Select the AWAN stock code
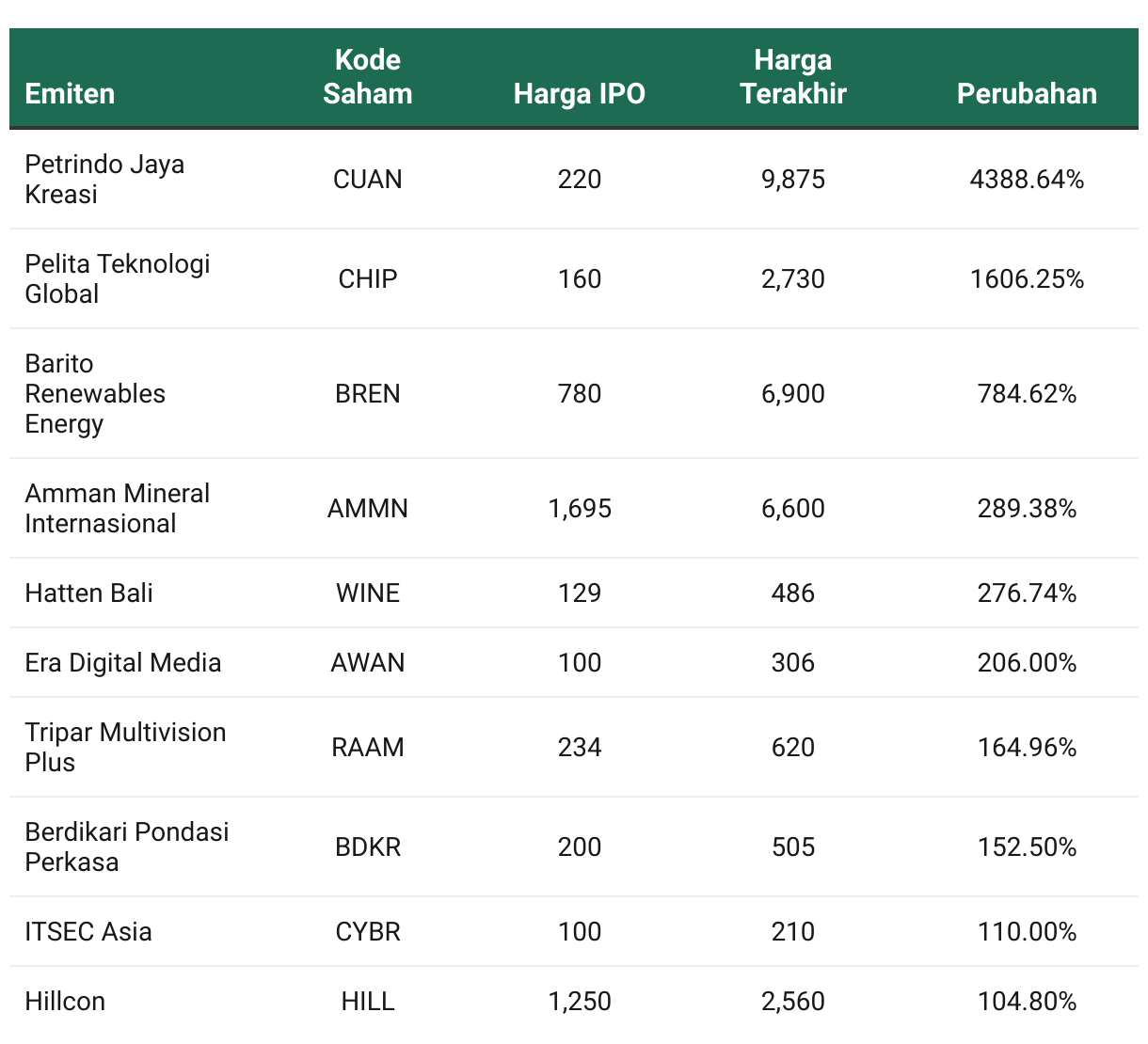1148x1044 pixels. [x=367, y=662]
